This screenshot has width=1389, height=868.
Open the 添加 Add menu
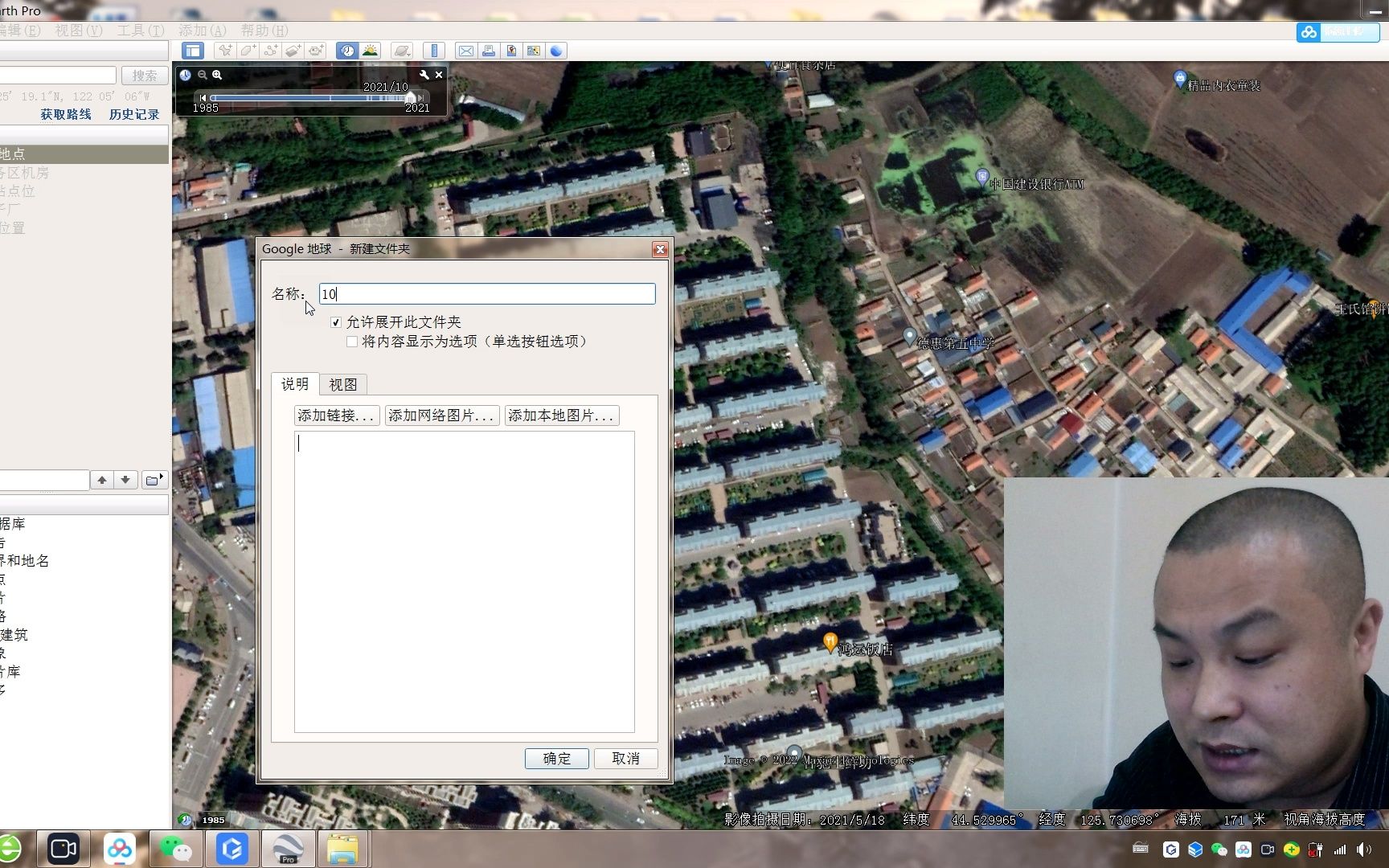(x=203, y=31)
